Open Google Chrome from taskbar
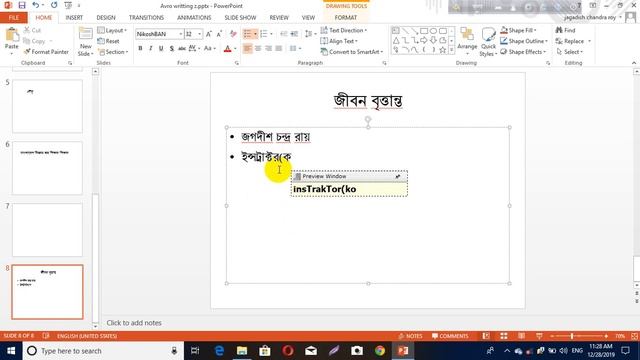640x360 pixels. (380, 351)
